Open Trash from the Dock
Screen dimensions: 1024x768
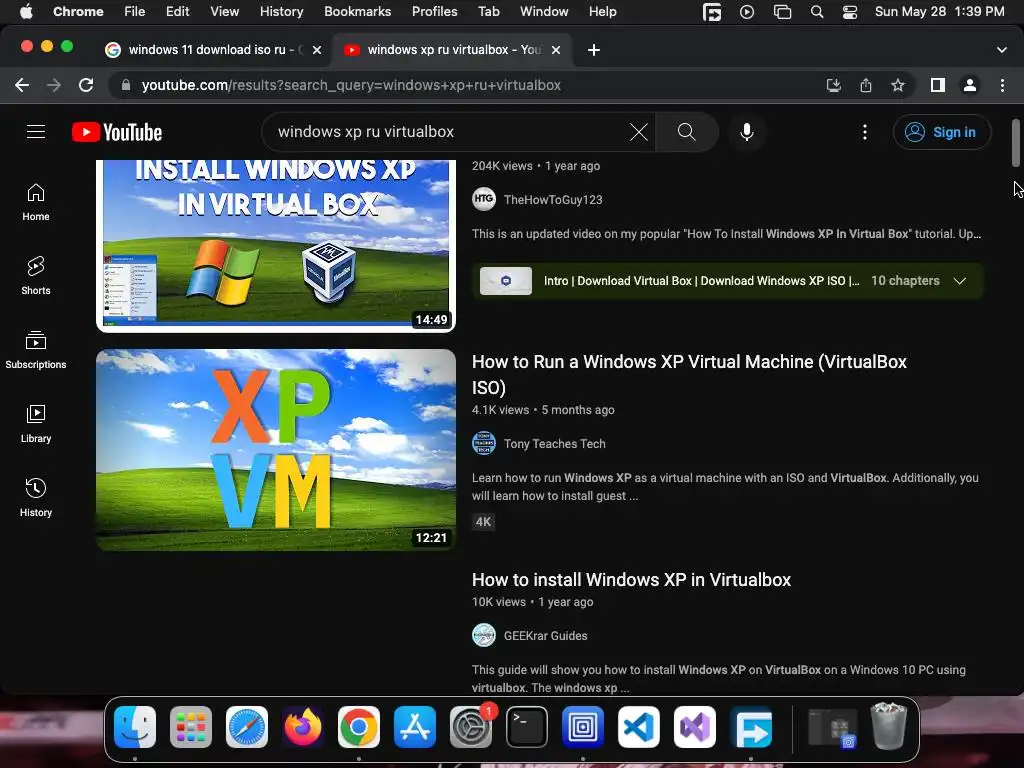(889, 727)
